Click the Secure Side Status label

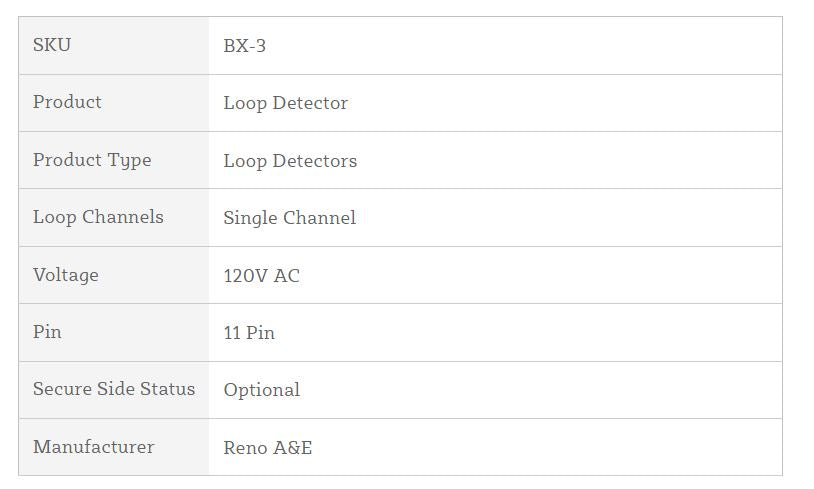[114, 389]
